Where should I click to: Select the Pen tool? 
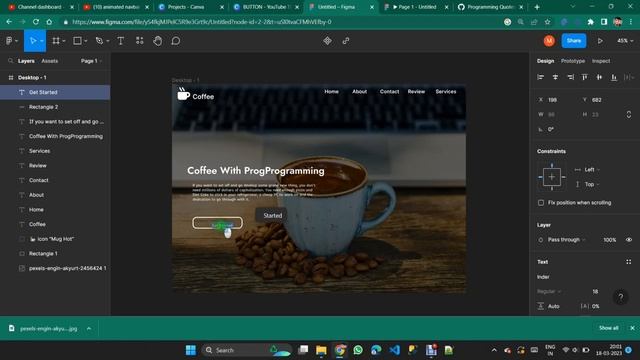[x=99, y=41]
